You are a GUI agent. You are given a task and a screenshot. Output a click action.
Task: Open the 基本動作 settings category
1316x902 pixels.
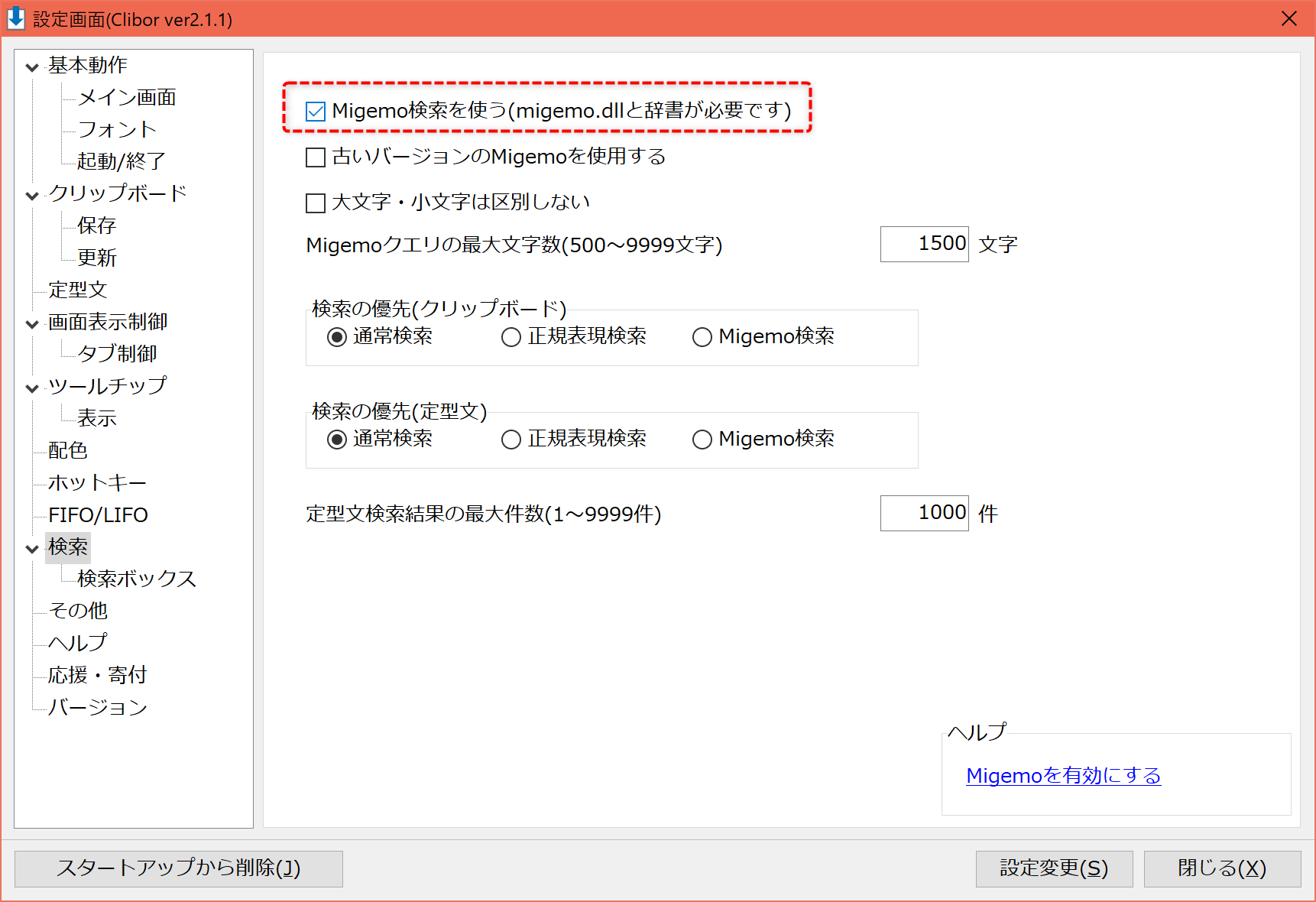point(88,65)
